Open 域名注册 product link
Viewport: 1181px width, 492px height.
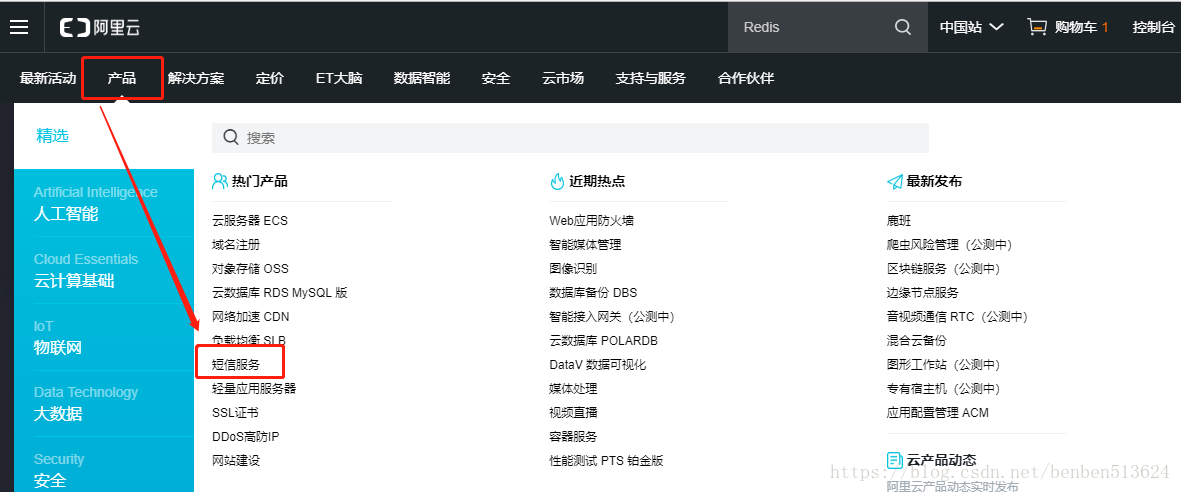[x=236, y=245]
